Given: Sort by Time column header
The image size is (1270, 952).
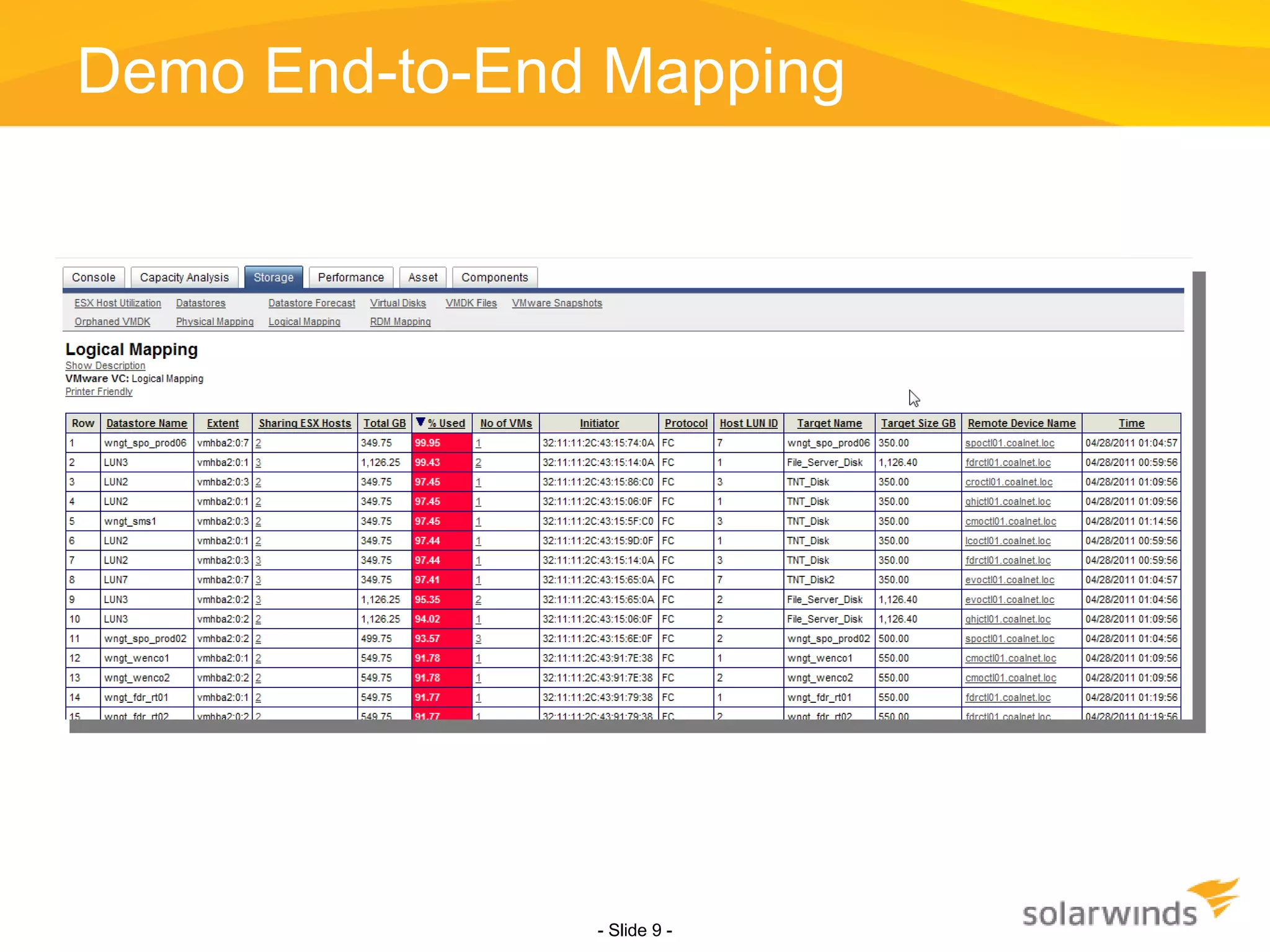Looking at the screenshot, I should (x=1132, y=423).
